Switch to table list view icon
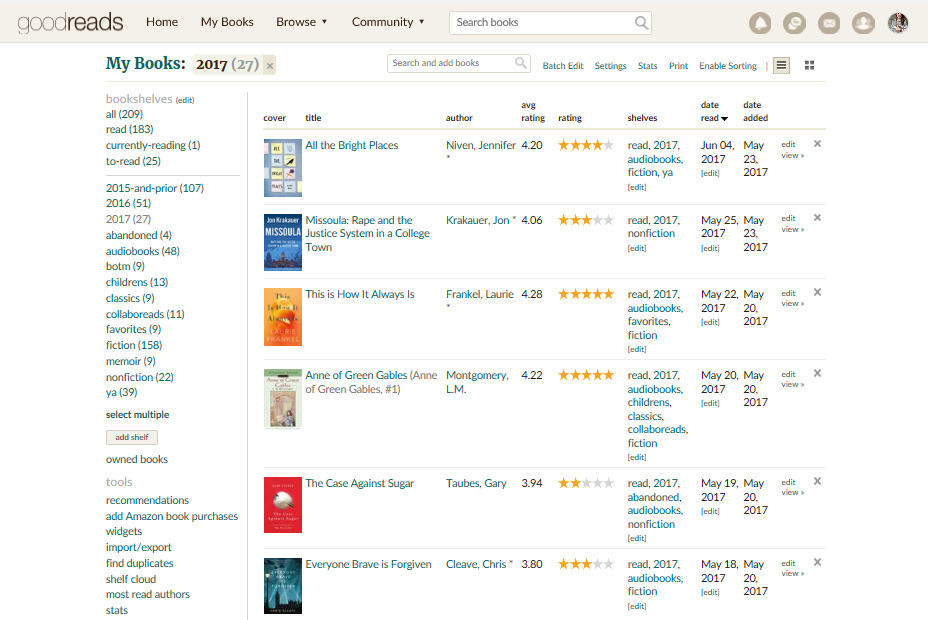The height and width of the screenshot is (620, 928). [781, 65]
